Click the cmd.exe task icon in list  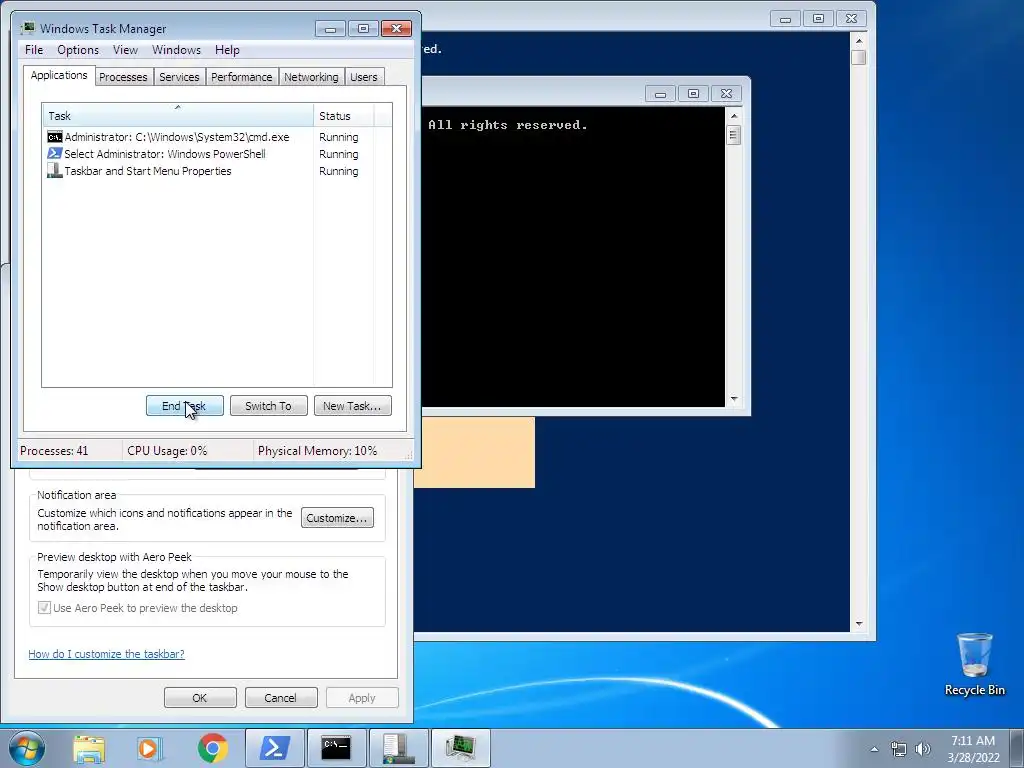point(55,137)
